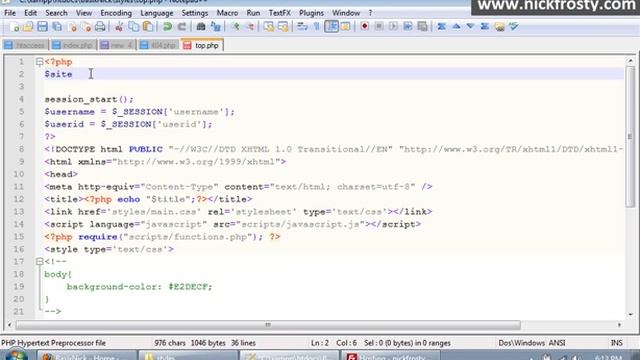Collapse the <?php fold on line 1
Screen dimensions: 640x360
[x=40, y=62]
